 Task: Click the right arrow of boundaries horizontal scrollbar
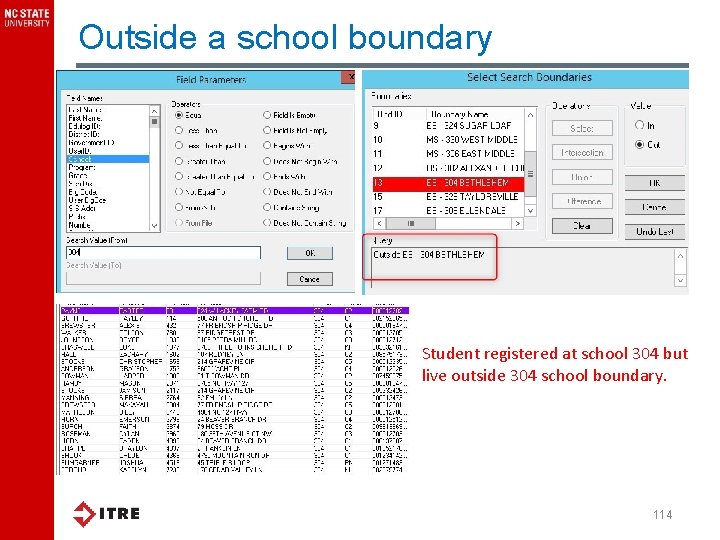pyautogui.click(x=518, y=224)
